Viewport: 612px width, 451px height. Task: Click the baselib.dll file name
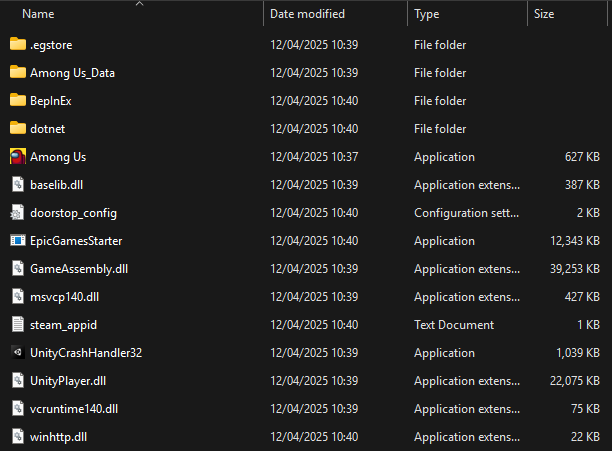(x=57, y=185)
